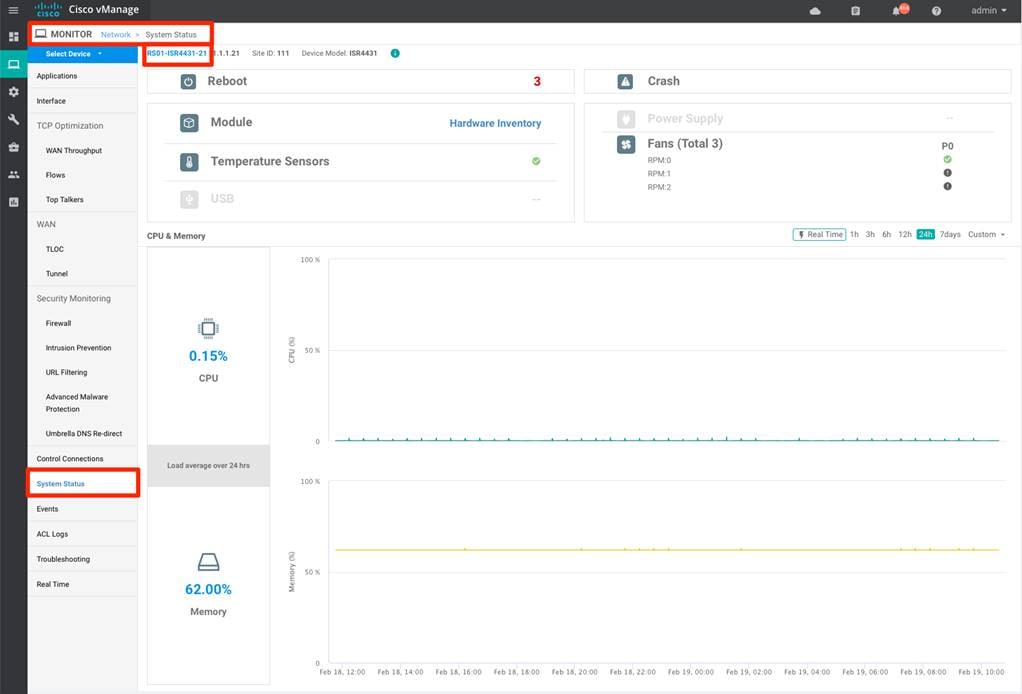Open the help question mark icon
The image size is (1022, 694).
[x=936, y=11]
